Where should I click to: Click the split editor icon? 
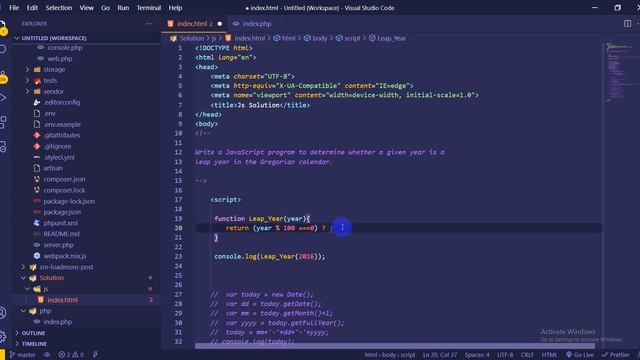[x=627, y=24]
